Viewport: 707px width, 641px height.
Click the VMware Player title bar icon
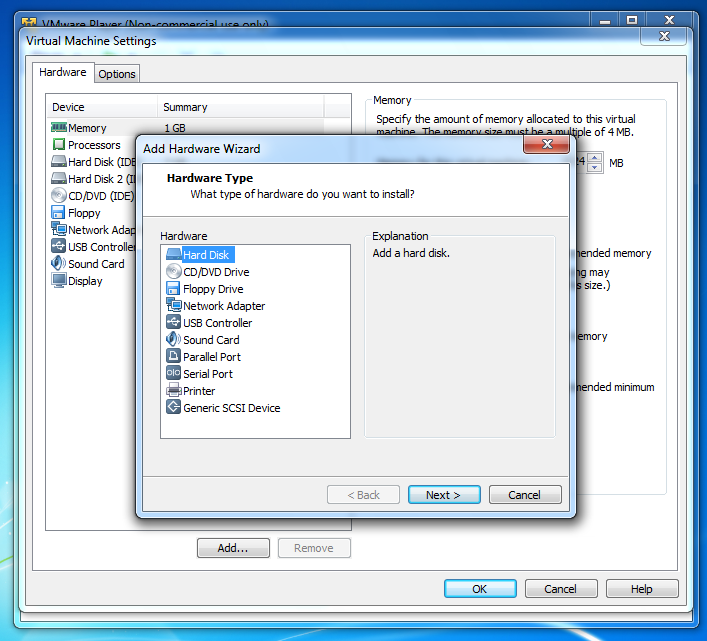[29, 22]
